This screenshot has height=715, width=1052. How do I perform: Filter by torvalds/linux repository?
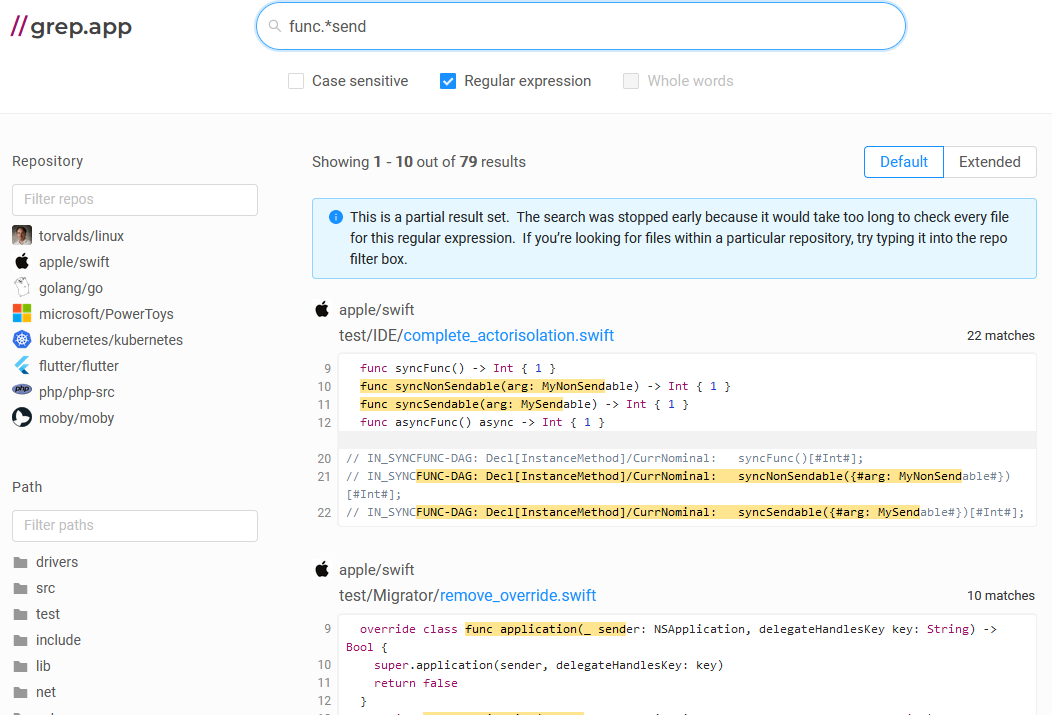click(x=81, y=236)
